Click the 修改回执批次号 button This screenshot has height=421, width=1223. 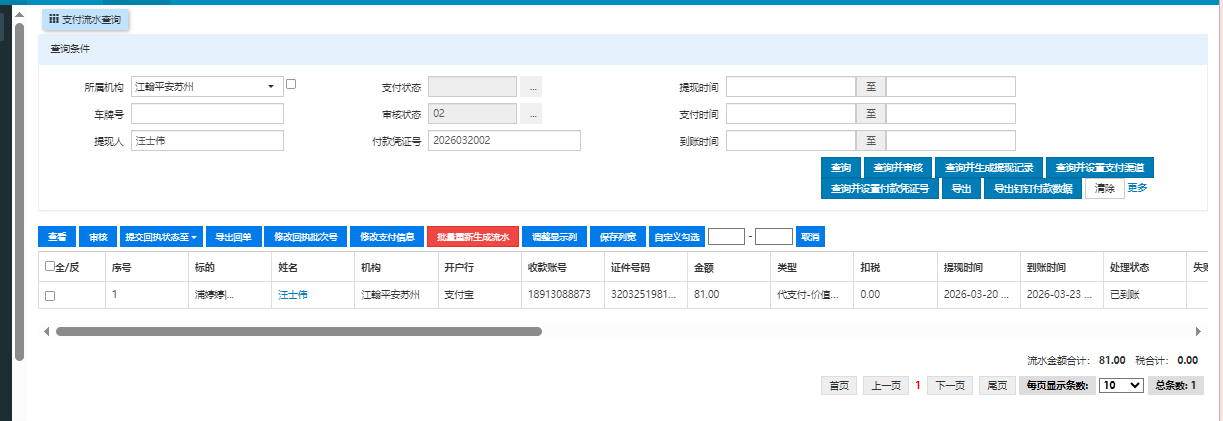click(x=305, y=237)
